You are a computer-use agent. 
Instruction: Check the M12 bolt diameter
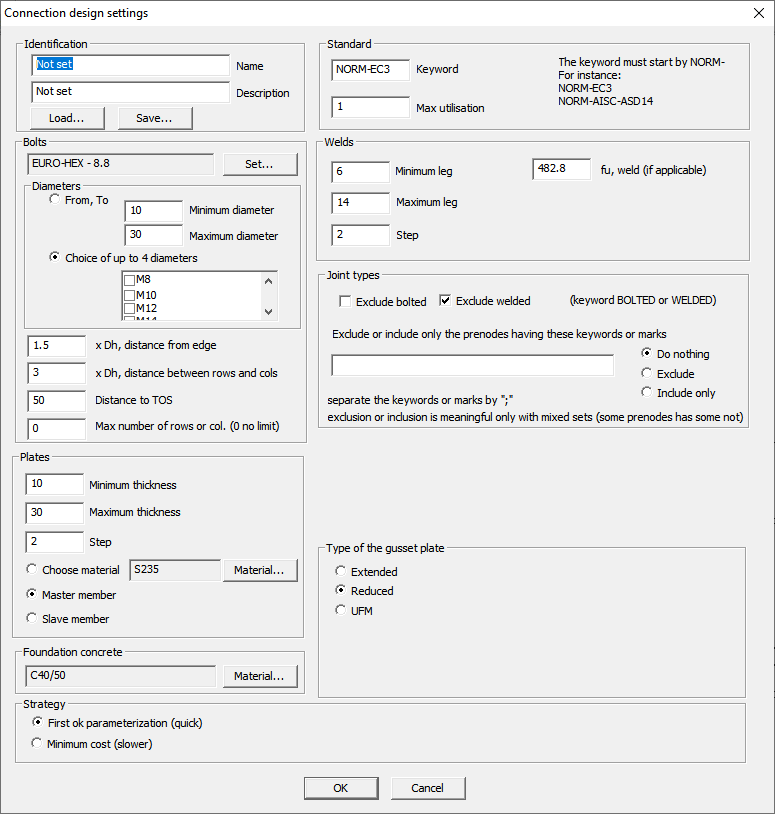(x=130, y=309)
